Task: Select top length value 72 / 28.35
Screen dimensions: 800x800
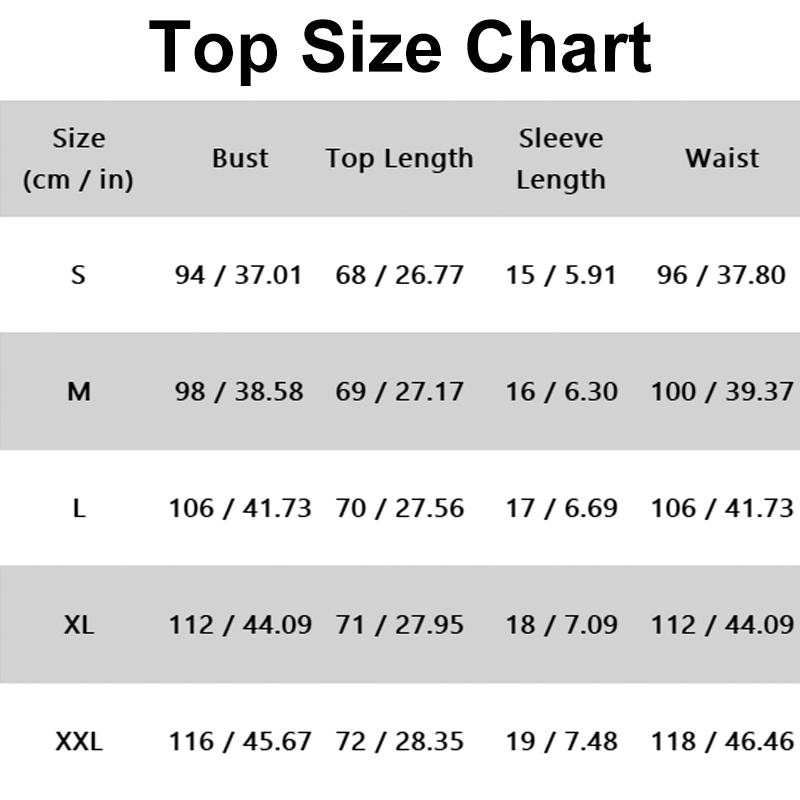Action: point(400,741)
